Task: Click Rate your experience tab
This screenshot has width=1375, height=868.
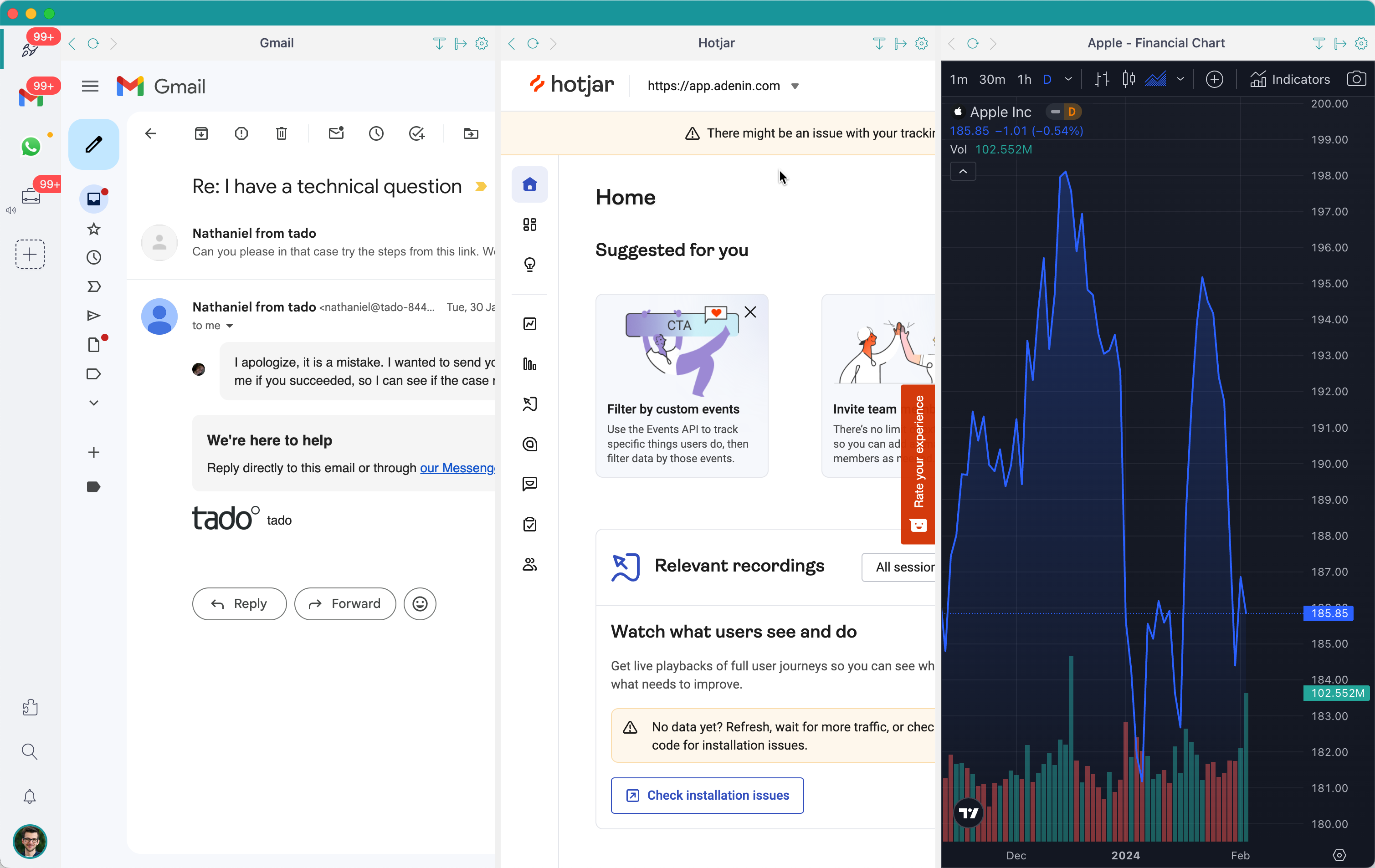Action: coord(918,465)
